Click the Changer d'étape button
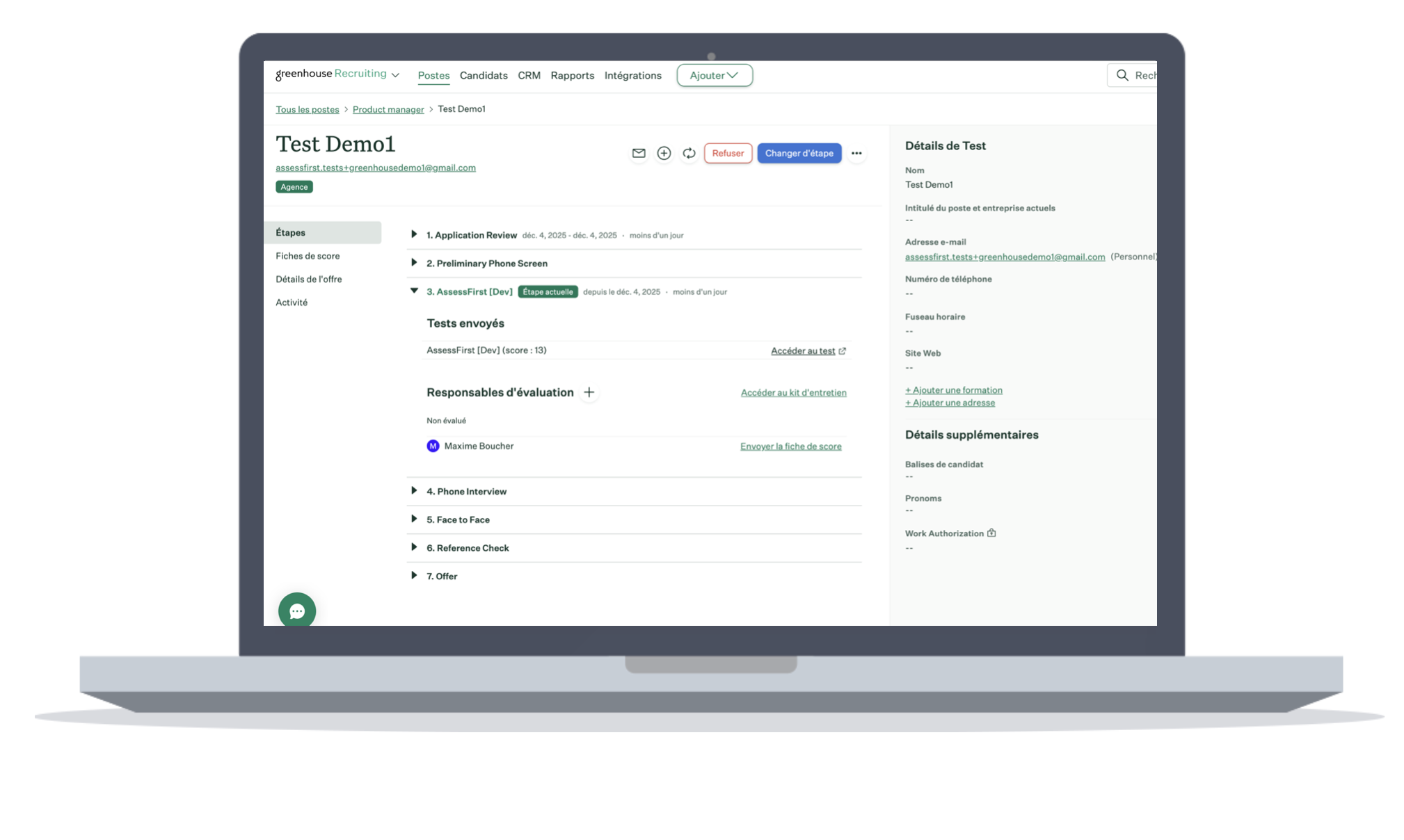Viewport: 1404px width, 840px height. (x=799, y=153)
